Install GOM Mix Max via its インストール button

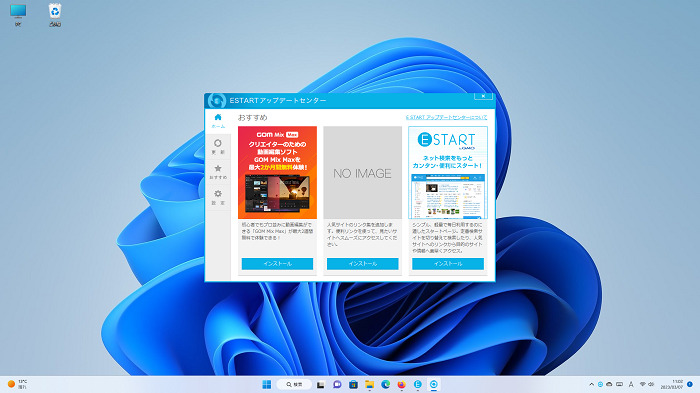coord(277,263)
